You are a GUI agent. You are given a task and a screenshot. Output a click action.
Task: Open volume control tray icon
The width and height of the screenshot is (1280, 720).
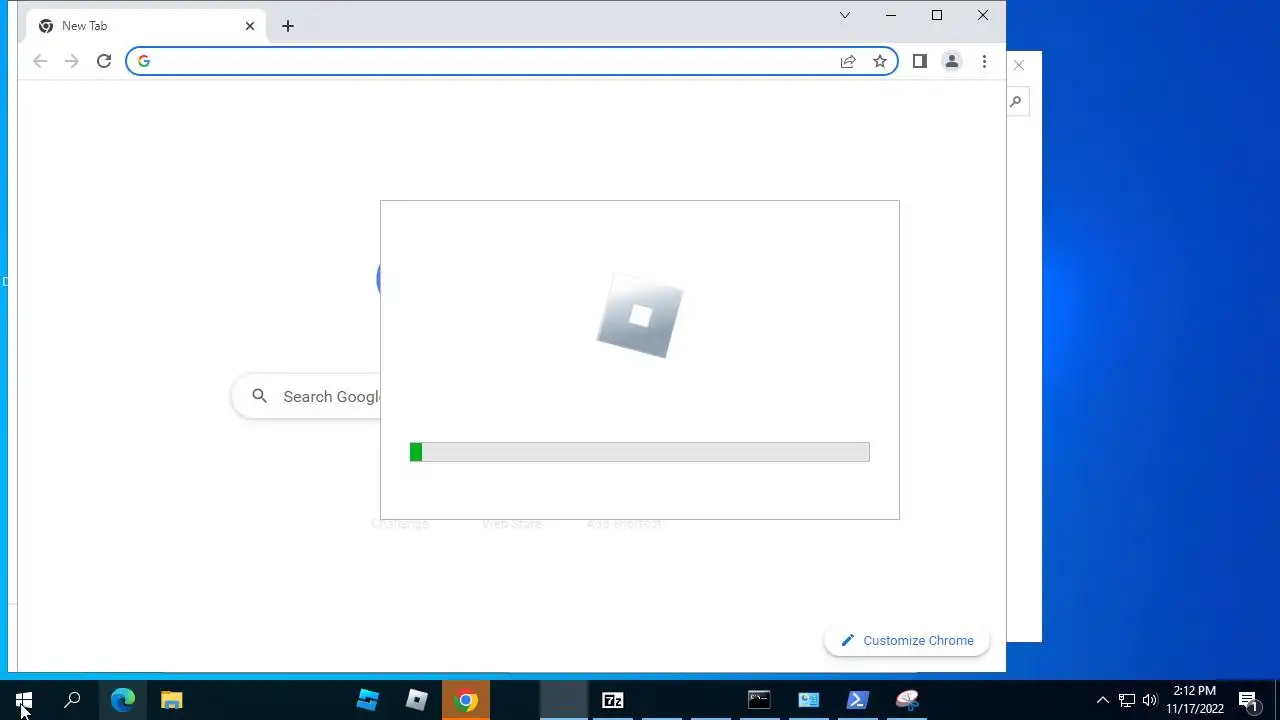[1150, 700]
